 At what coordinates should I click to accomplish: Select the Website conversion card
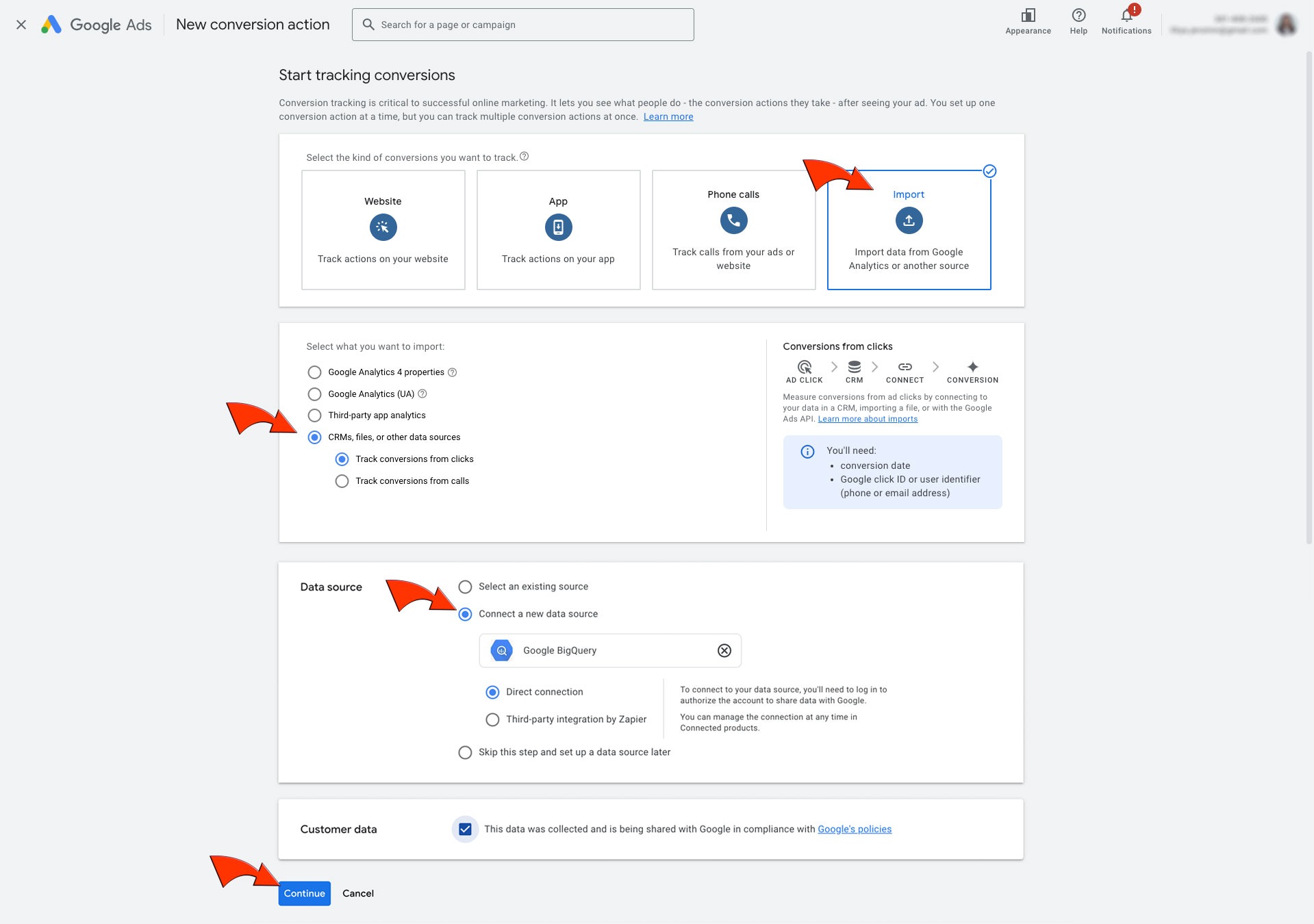tap(383, 230)
